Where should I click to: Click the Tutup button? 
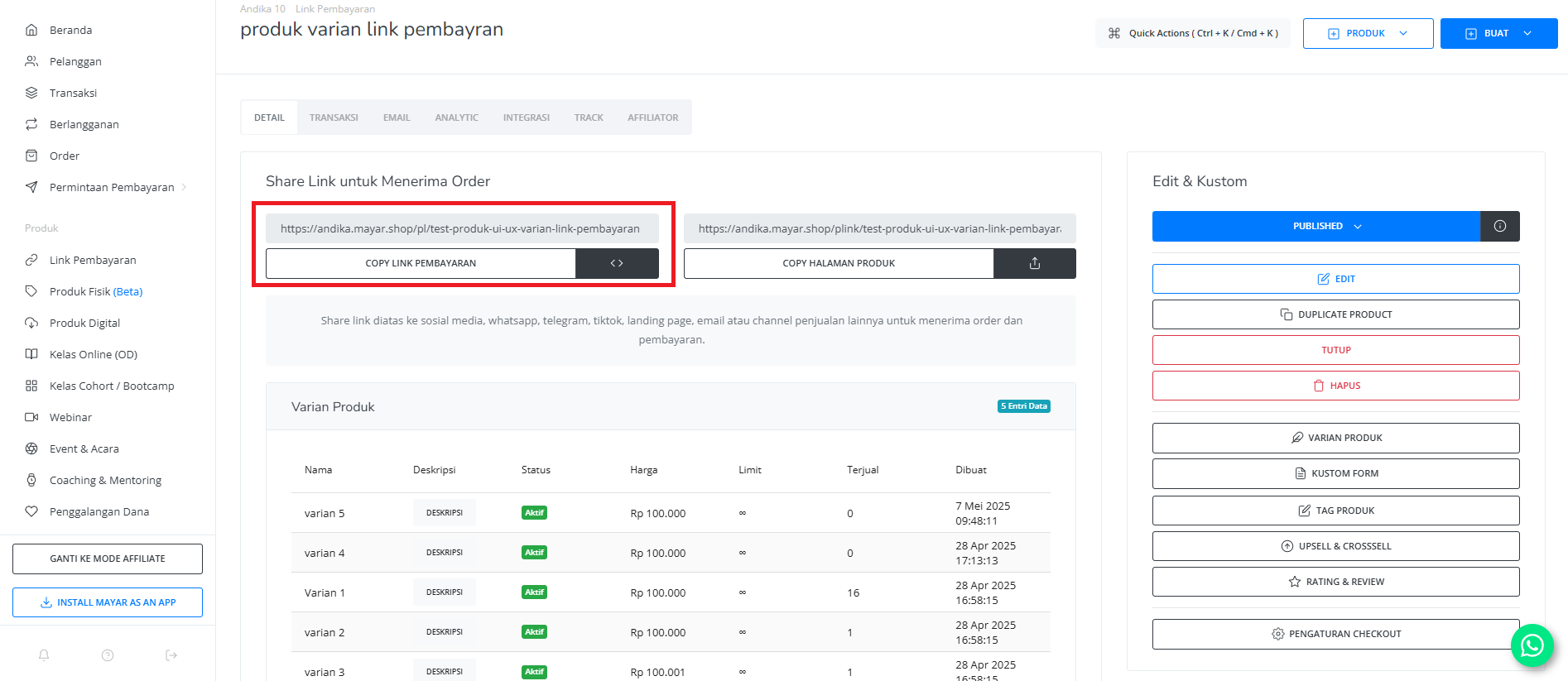coord(1336,350)
